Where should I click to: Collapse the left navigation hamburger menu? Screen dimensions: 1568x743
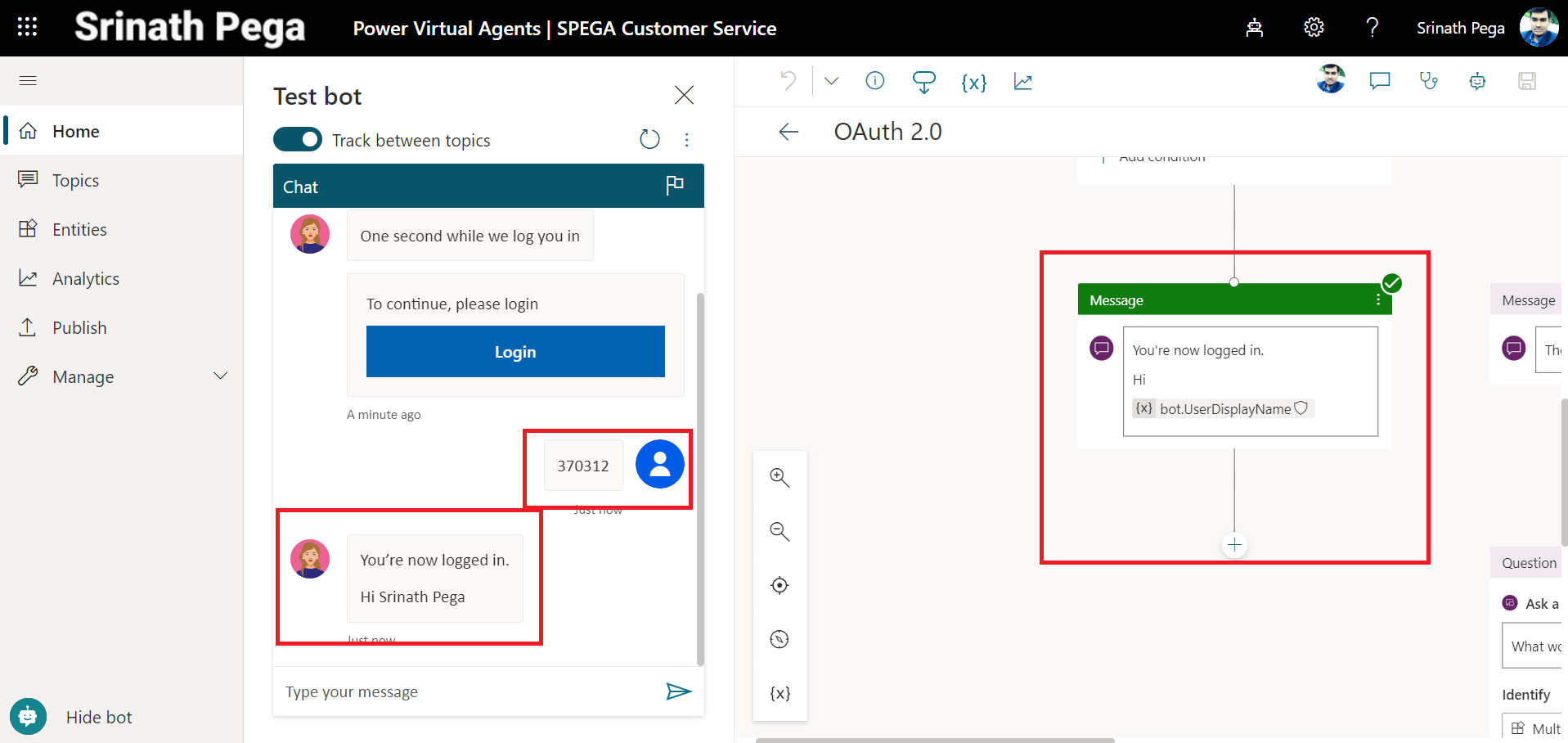tap(28, 80)
